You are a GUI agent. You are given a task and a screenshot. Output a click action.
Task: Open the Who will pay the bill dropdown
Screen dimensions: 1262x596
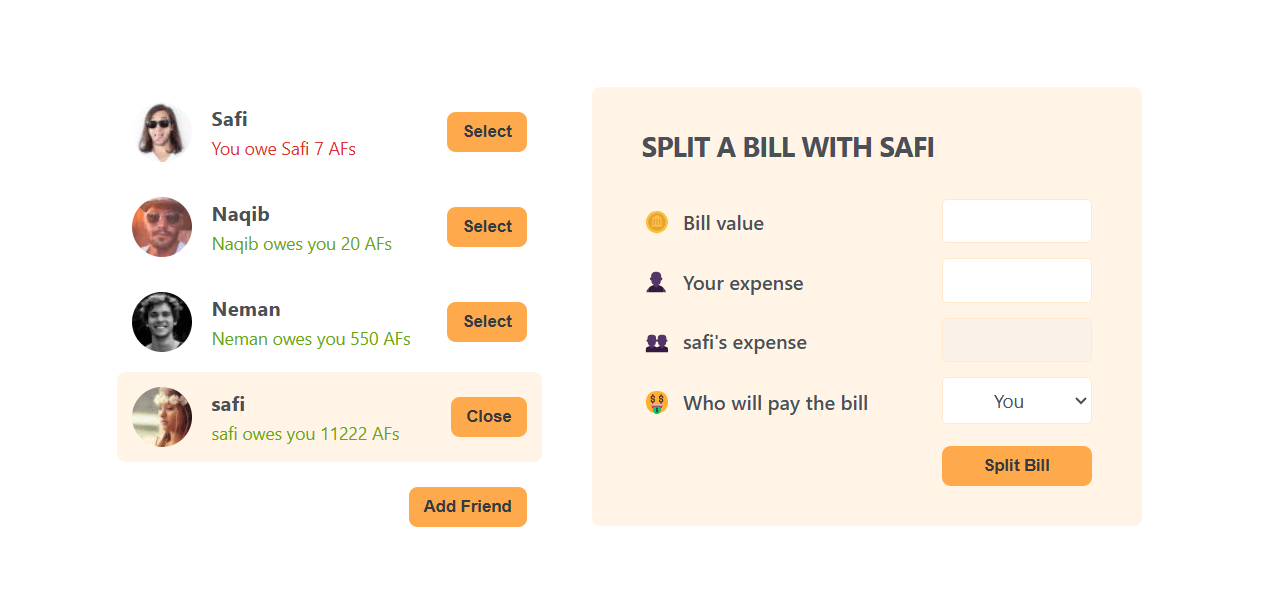1016,401
